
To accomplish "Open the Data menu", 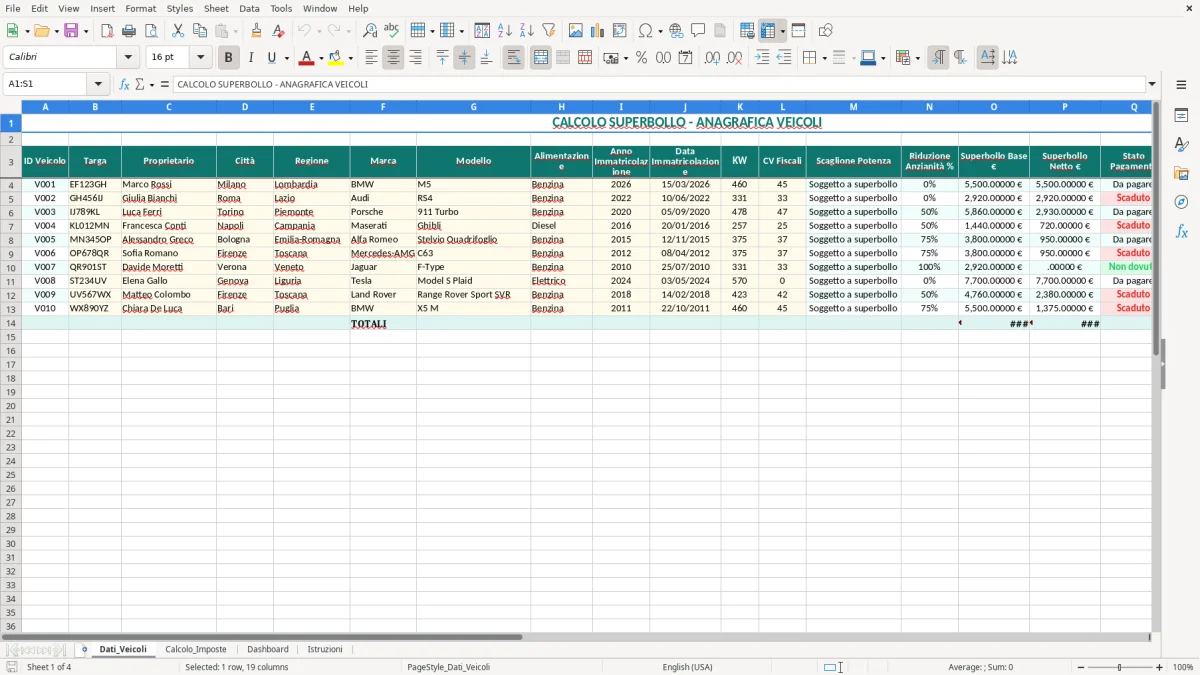I will coord(249,8).
